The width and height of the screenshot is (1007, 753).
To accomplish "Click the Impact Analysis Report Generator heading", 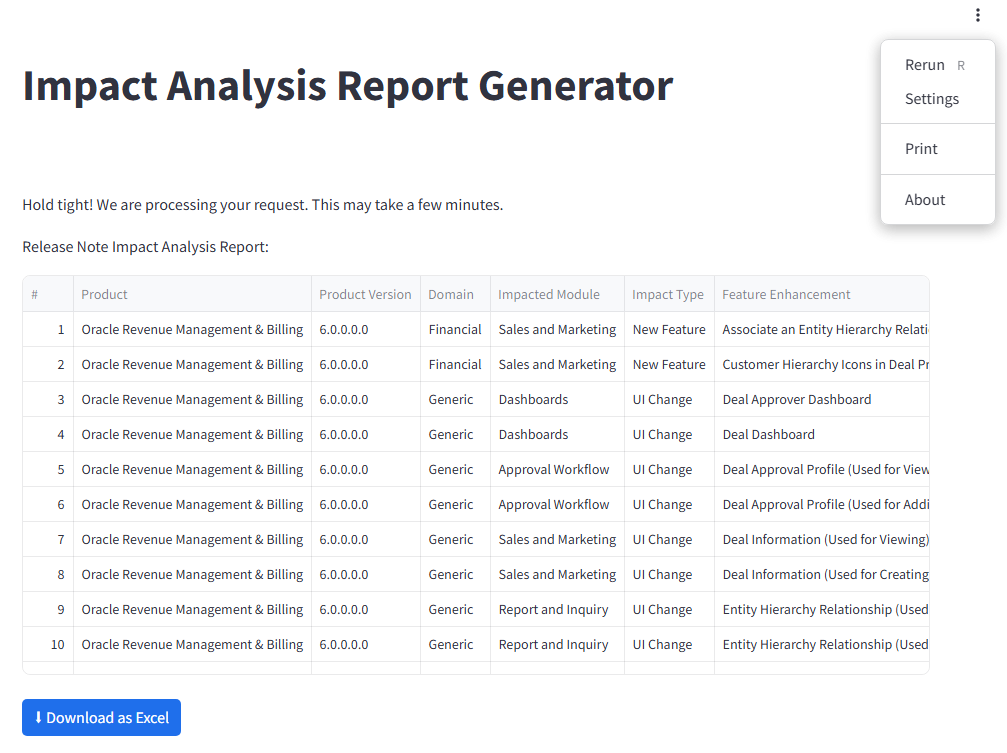I will [x=347, y=86].
